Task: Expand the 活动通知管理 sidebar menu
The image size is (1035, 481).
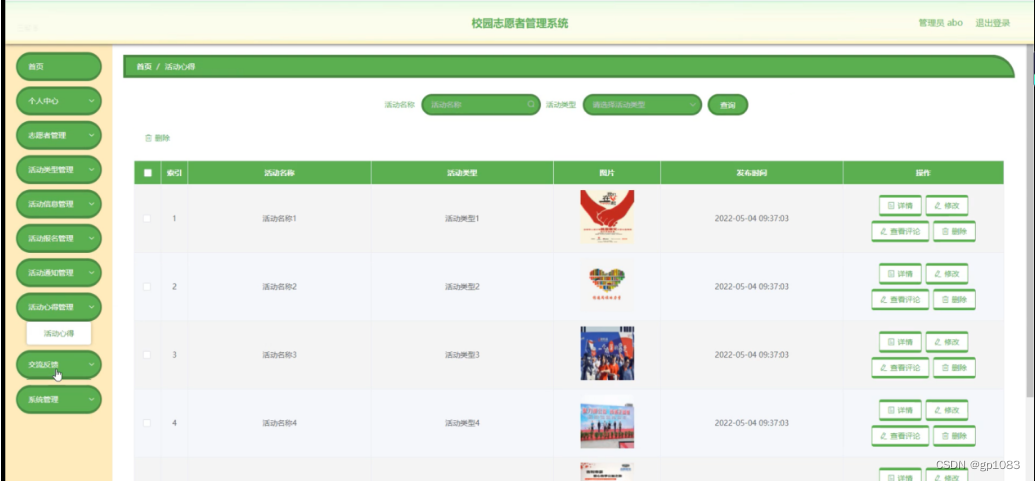Action: [59, 273]
